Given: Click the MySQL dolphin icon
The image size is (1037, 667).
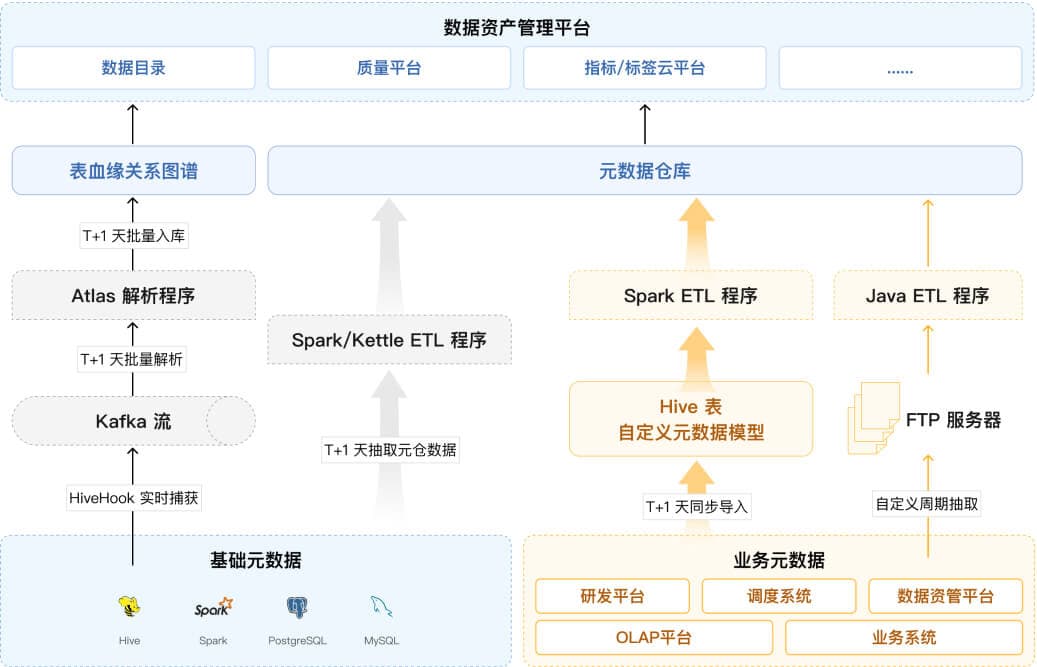Looking at the screenshot, I should coord(381,606).
